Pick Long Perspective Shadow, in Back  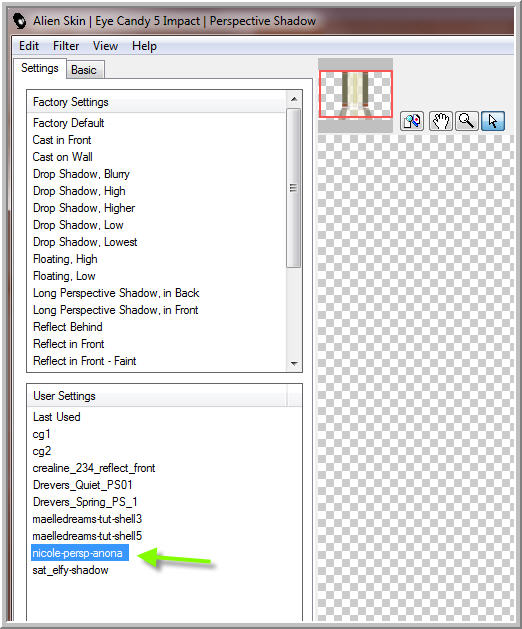point(116,293)
